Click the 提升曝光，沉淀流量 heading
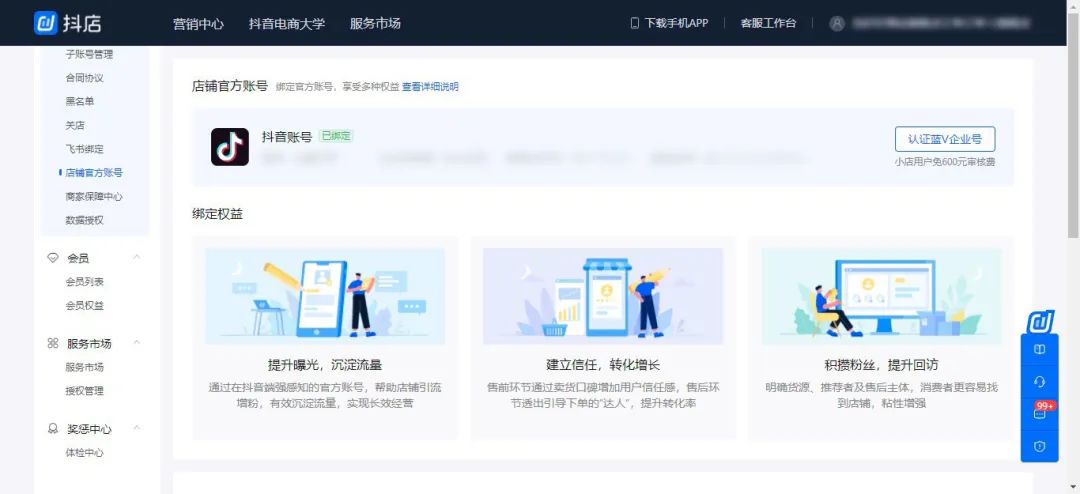This screenshot has height=494, width=1080. 324,365
